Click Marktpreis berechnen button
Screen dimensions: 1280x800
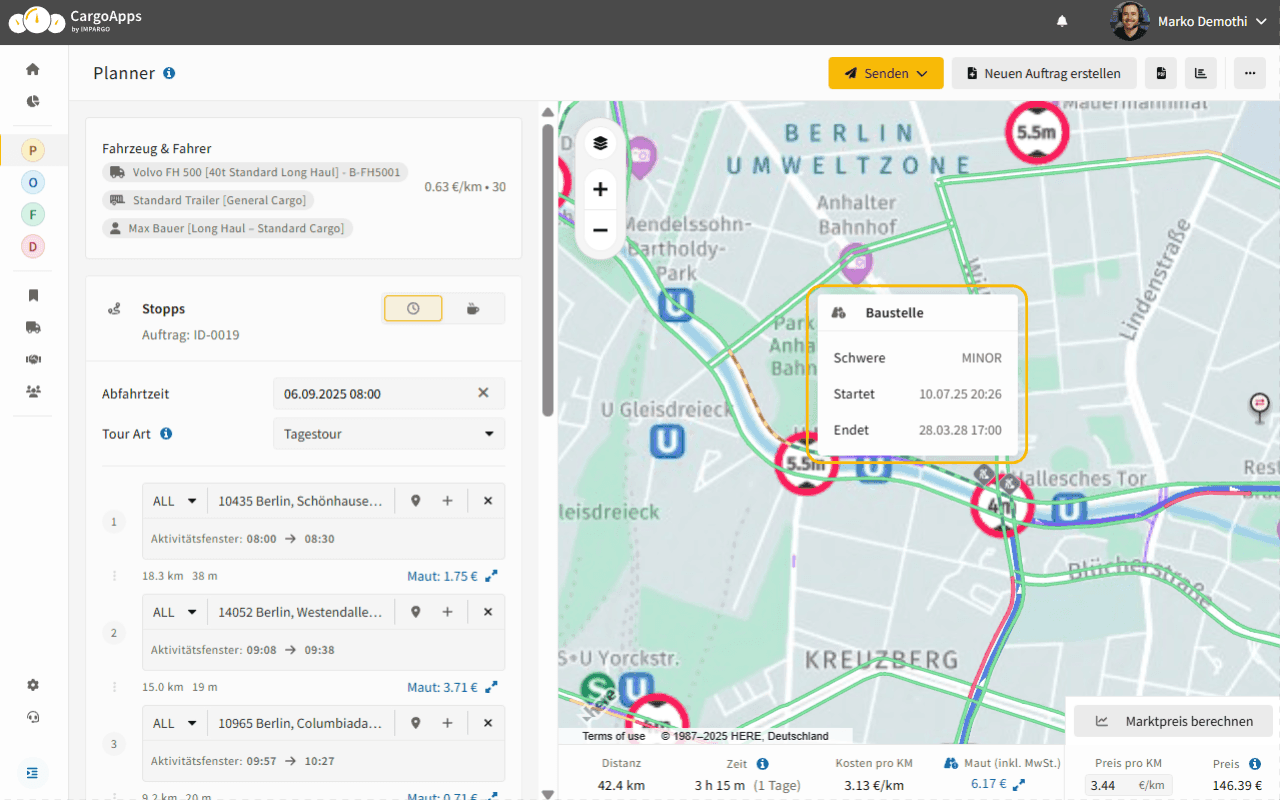pos(1173,721)
